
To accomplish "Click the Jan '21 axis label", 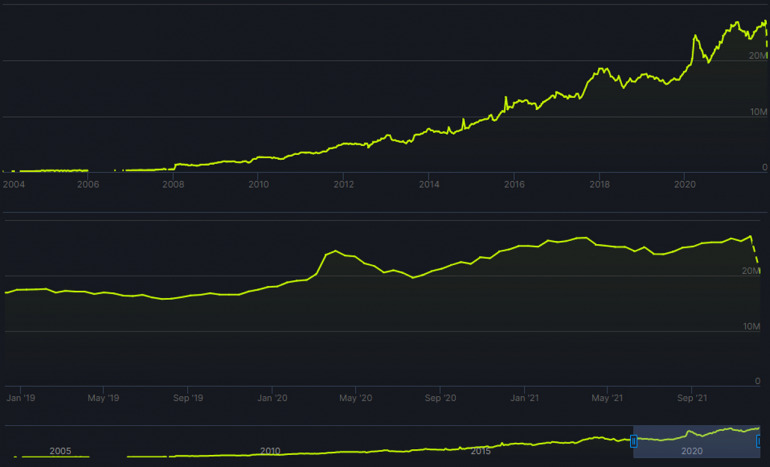I will pyautogui.click(x=524, y=398).
